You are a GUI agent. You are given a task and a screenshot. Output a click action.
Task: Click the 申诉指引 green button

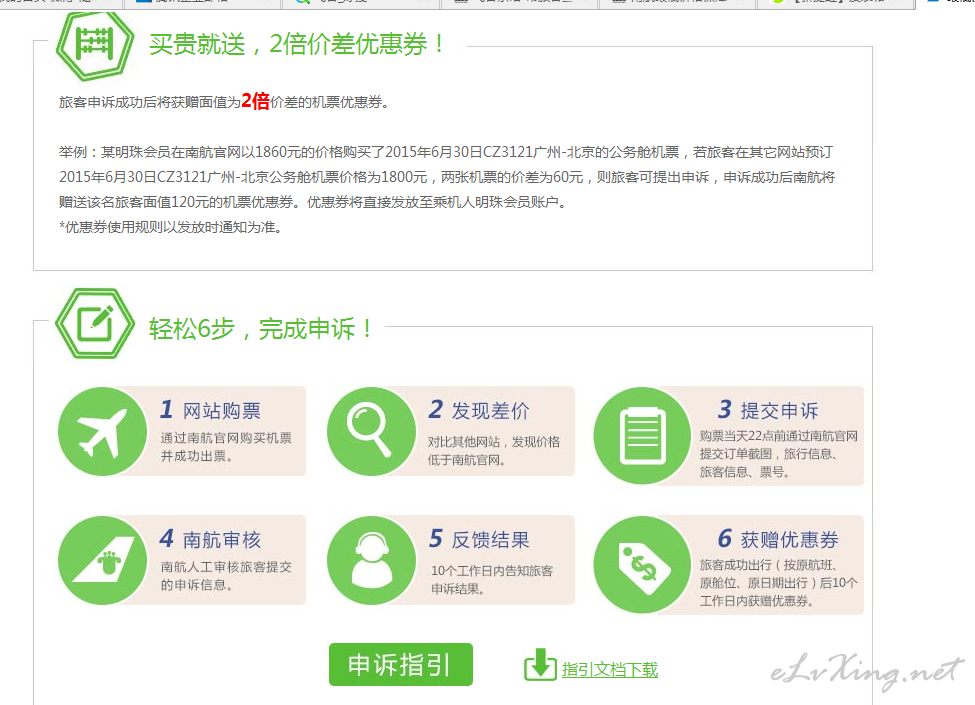[x=400, y=665]
